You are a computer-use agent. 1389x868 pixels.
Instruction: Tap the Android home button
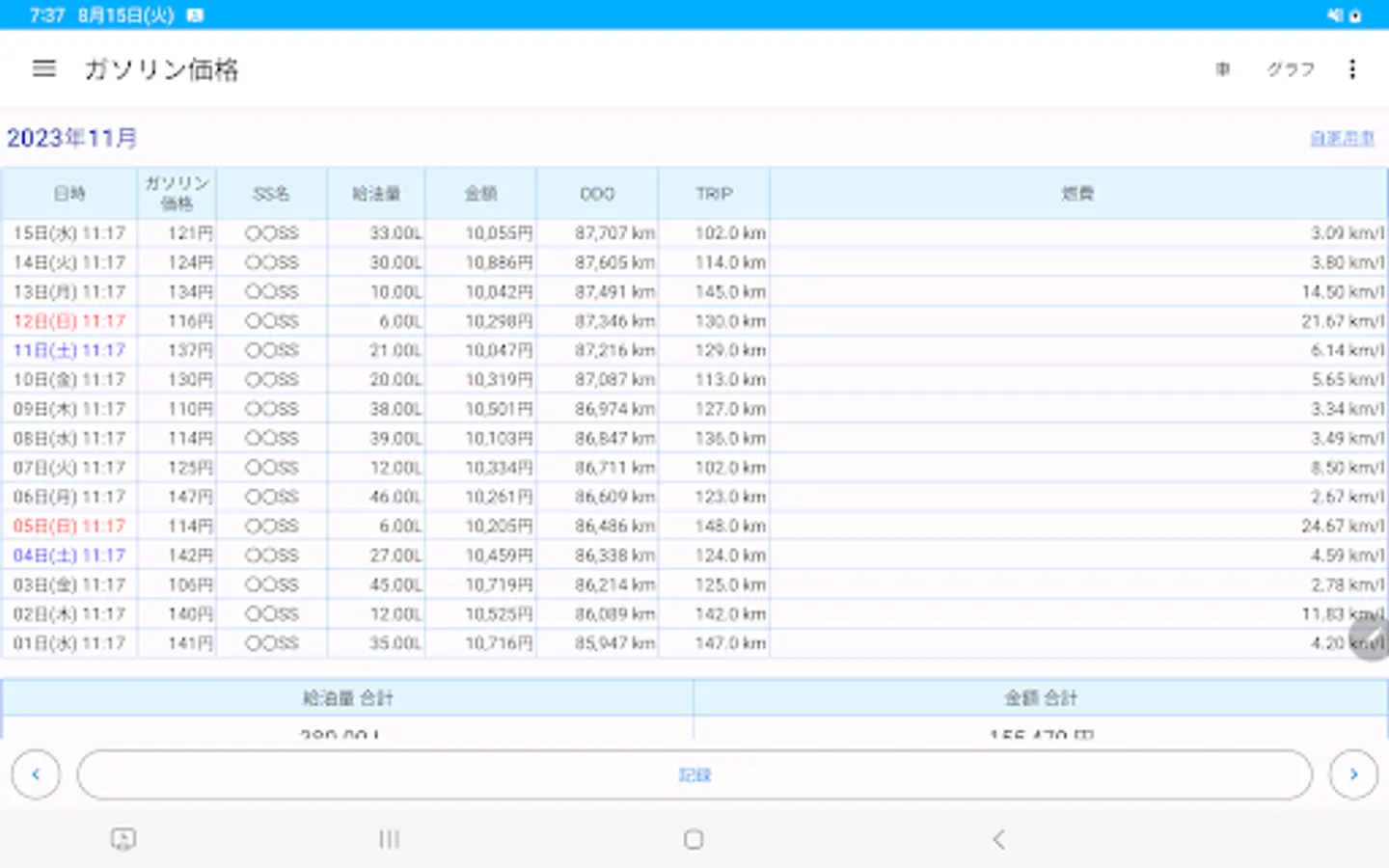694,839
